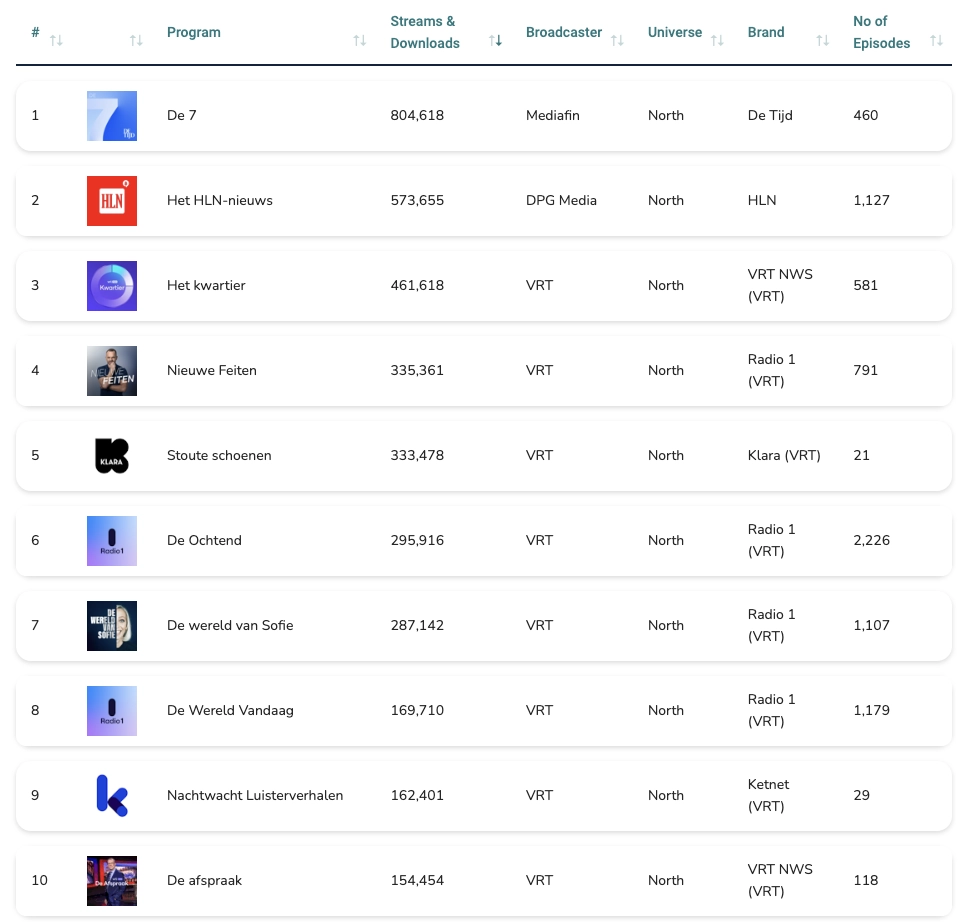968x922 pixels.
Task: Click the HLN red logo thumbnail
Action: click(x=112, y=201)
